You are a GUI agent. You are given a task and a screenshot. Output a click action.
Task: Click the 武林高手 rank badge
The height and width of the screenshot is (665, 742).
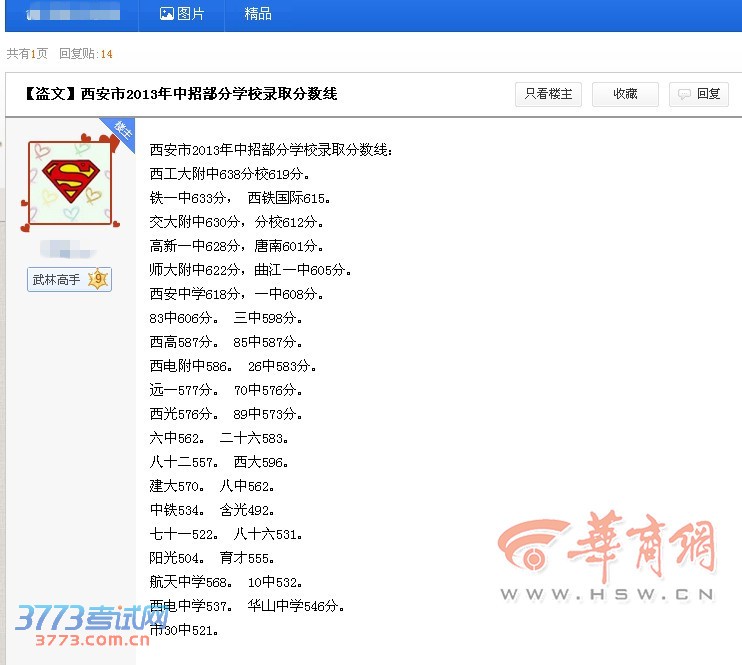pos(57,280)
